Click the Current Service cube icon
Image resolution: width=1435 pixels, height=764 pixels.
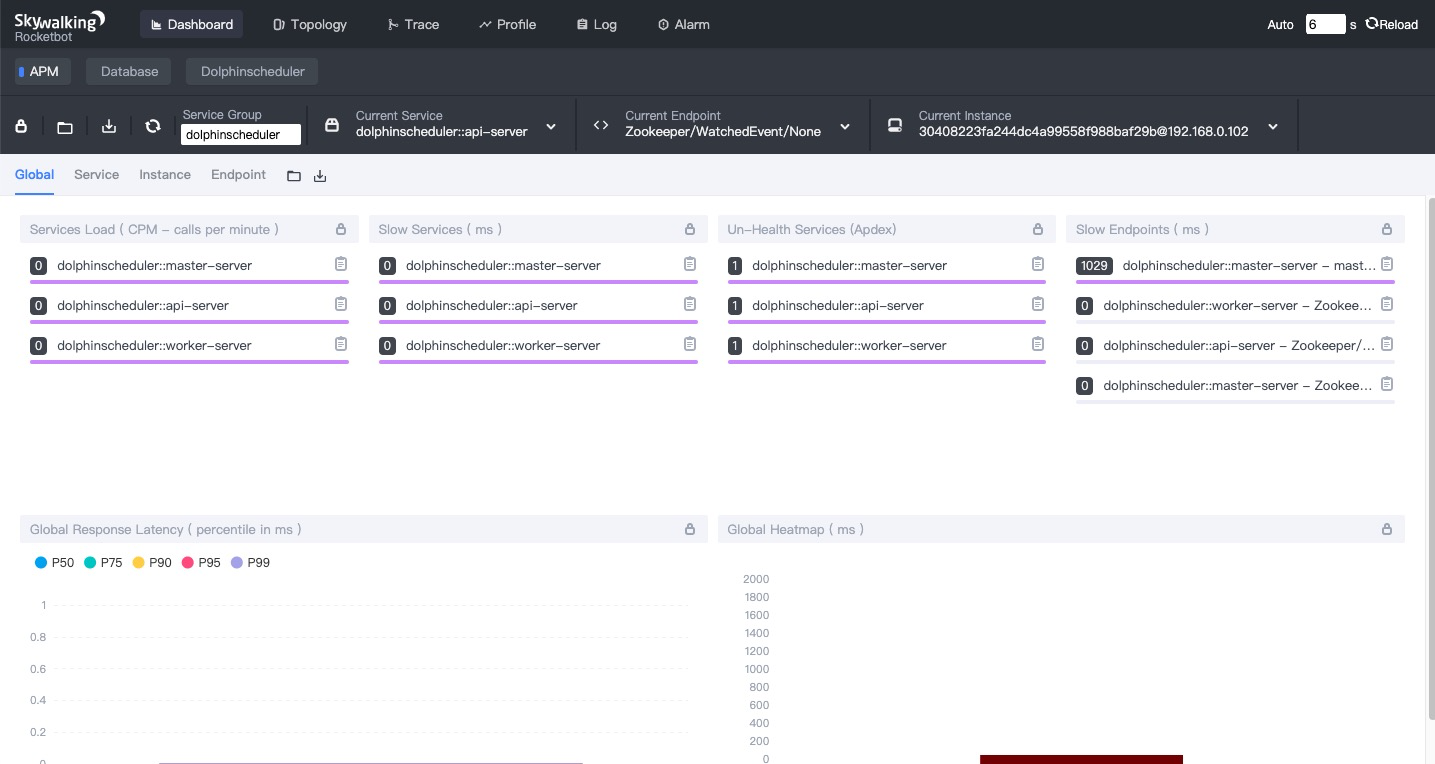point(332,125)
